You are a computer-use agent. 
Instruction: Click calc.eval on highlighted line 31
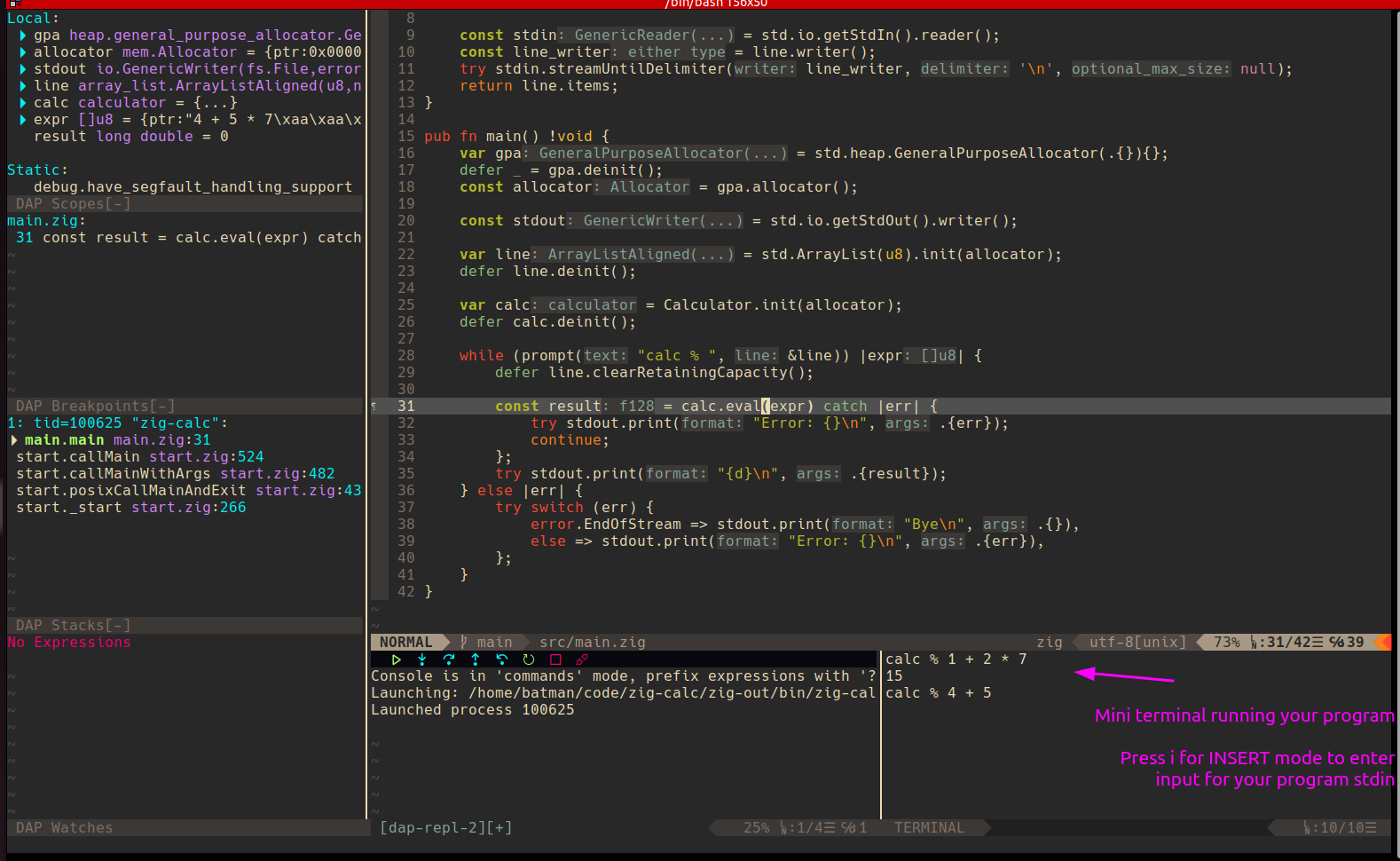tap(720, 407)
